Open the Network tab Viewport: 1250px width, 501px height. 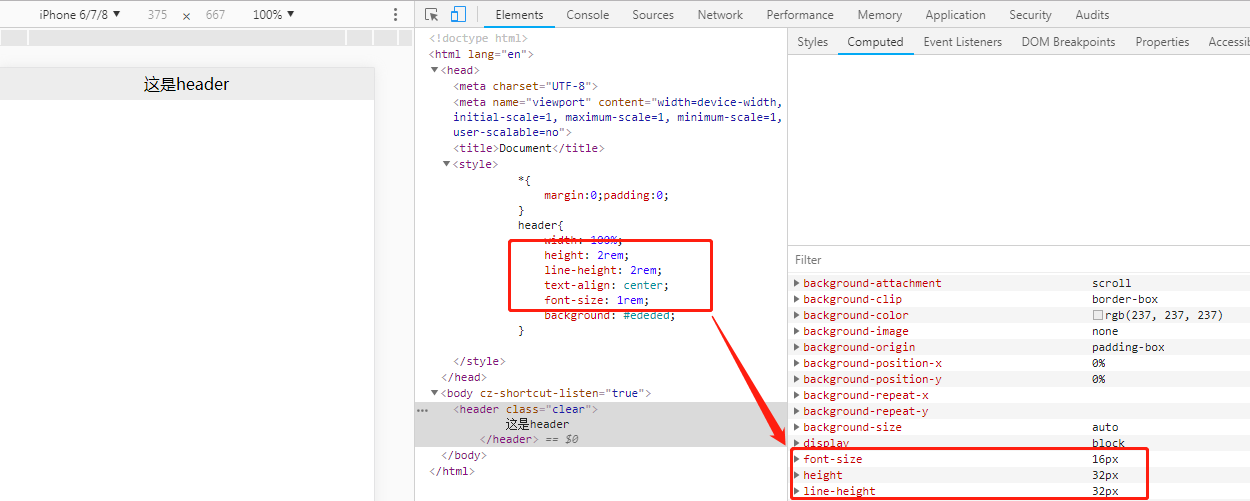coord(720,15)
